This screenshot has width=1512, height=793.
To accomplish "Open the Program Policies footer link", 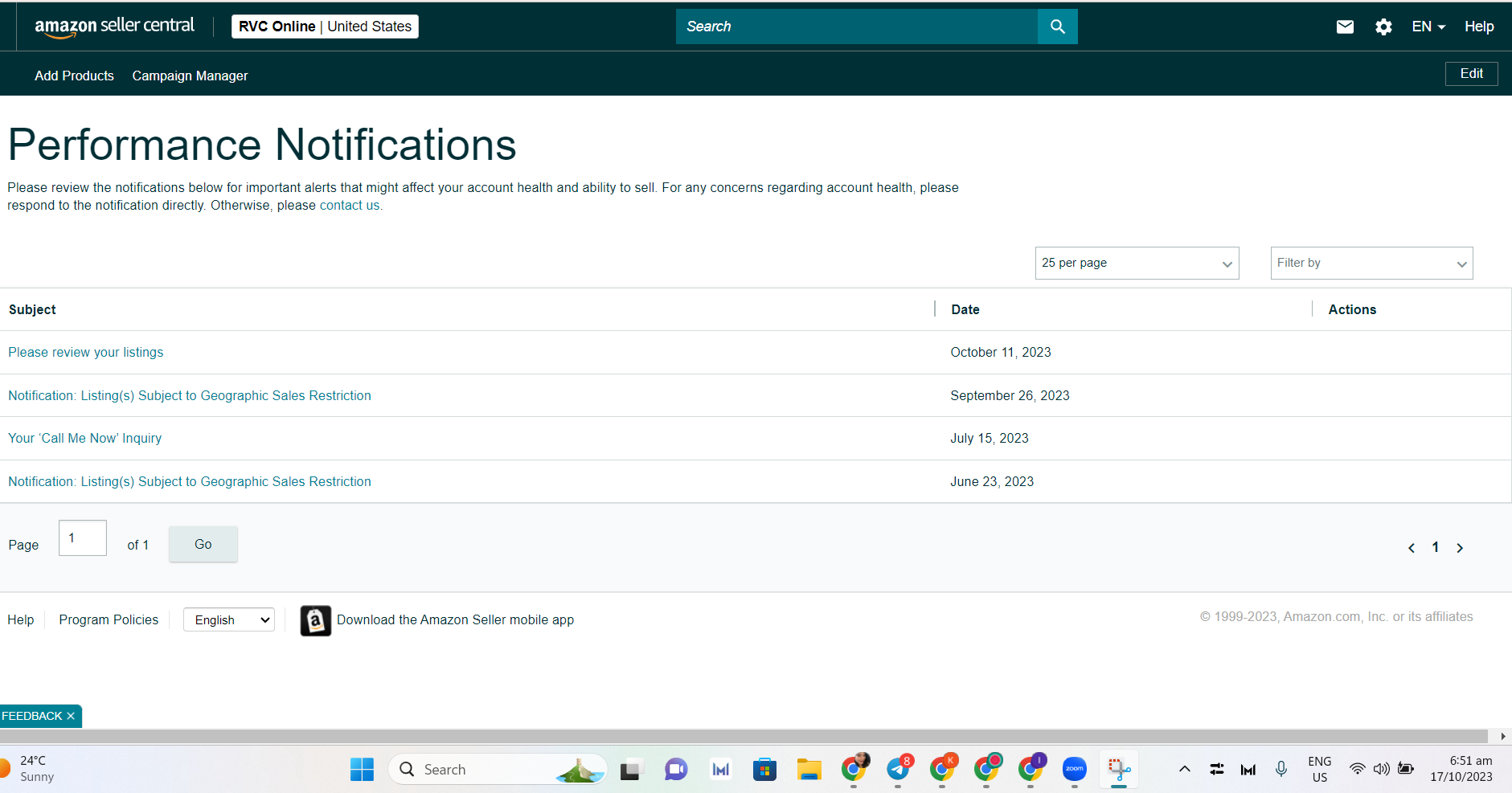I will [109, 619].
